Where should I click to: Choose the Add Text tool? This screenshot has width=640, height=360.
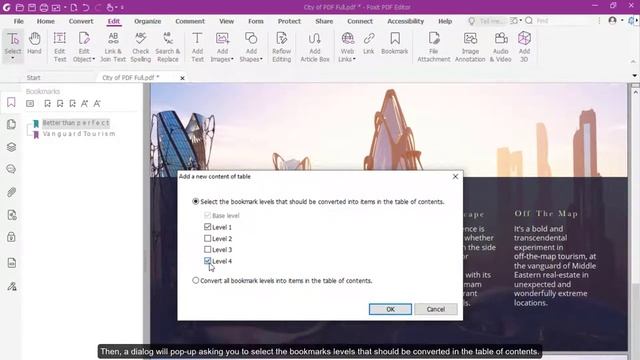(197, 47)
